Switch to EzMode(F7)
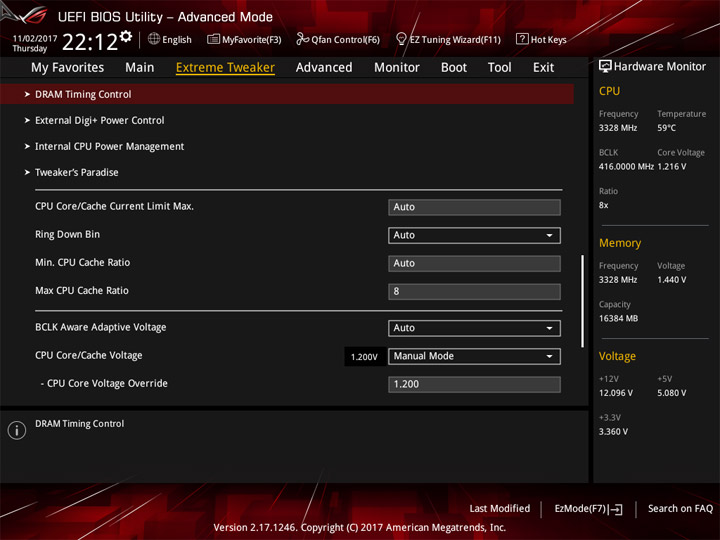720x540 pixels. [x=588, y=509]
